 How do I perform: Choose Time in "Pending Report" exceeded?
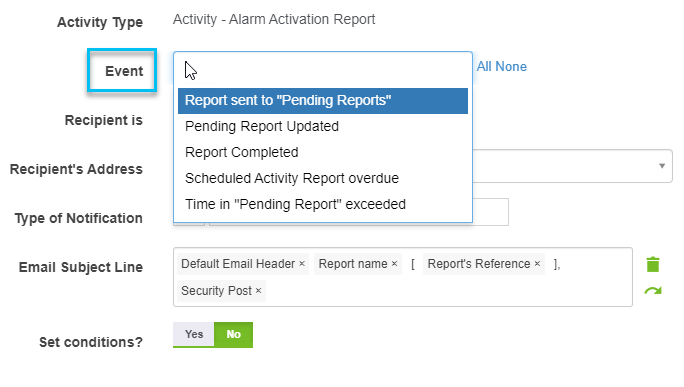[x=323, y=204]
